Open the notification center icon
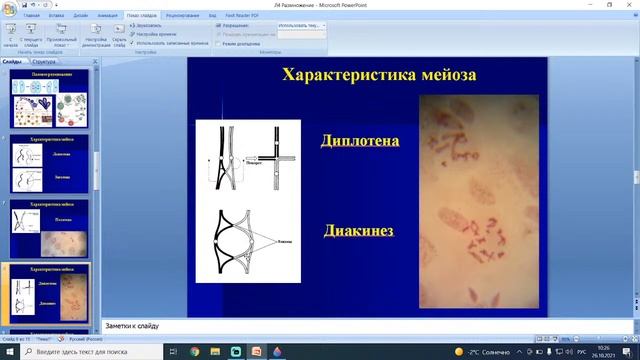Viewport: 640px width, 360px height. pos(627,352)
